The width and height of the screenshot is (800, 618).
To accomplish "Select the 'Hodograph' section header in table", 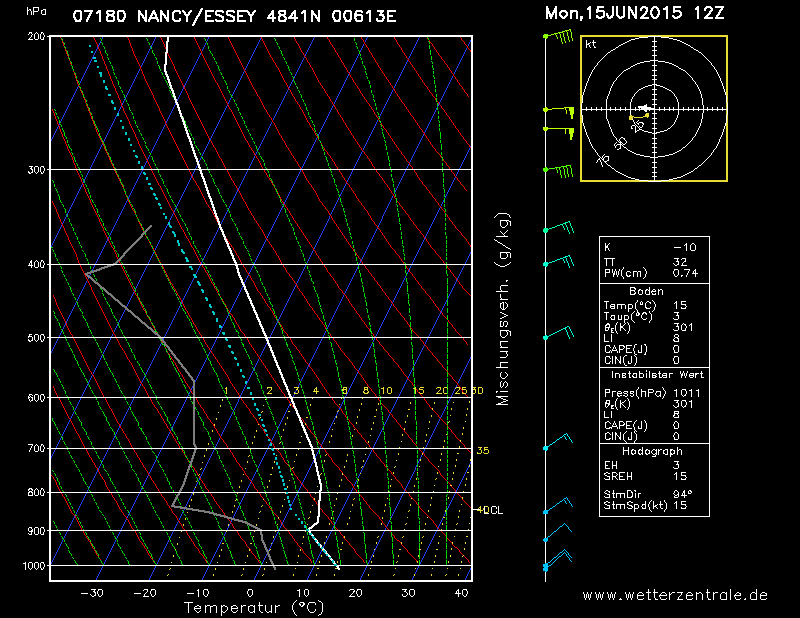I will pos(654,451).
